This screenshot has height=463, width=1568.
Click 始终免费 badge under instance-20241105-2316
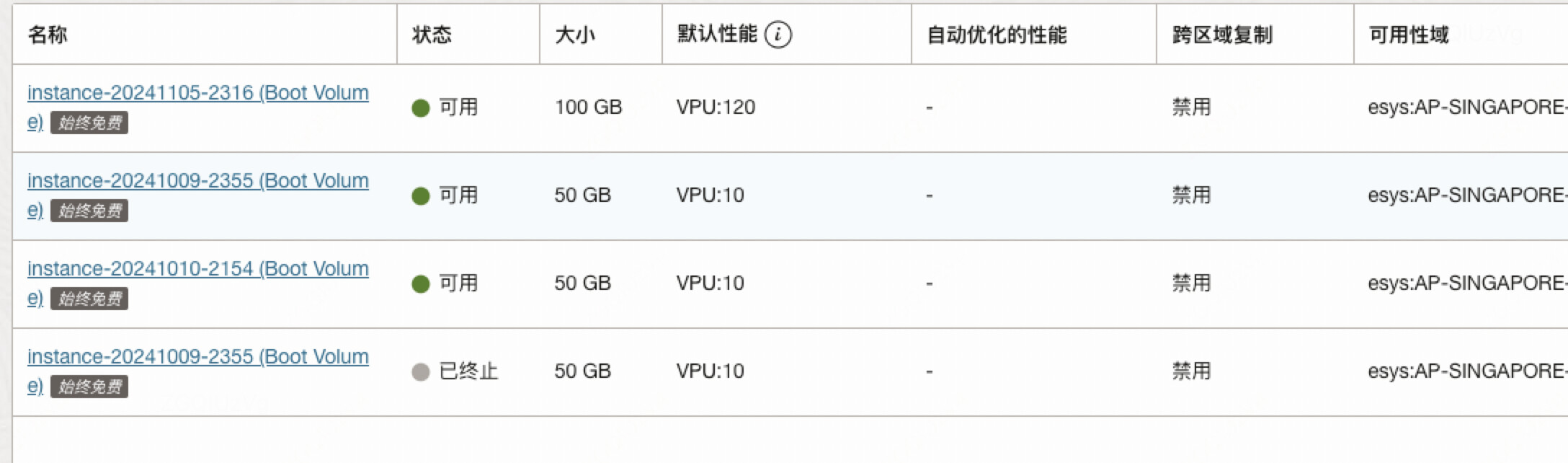[x=89, y=123]
